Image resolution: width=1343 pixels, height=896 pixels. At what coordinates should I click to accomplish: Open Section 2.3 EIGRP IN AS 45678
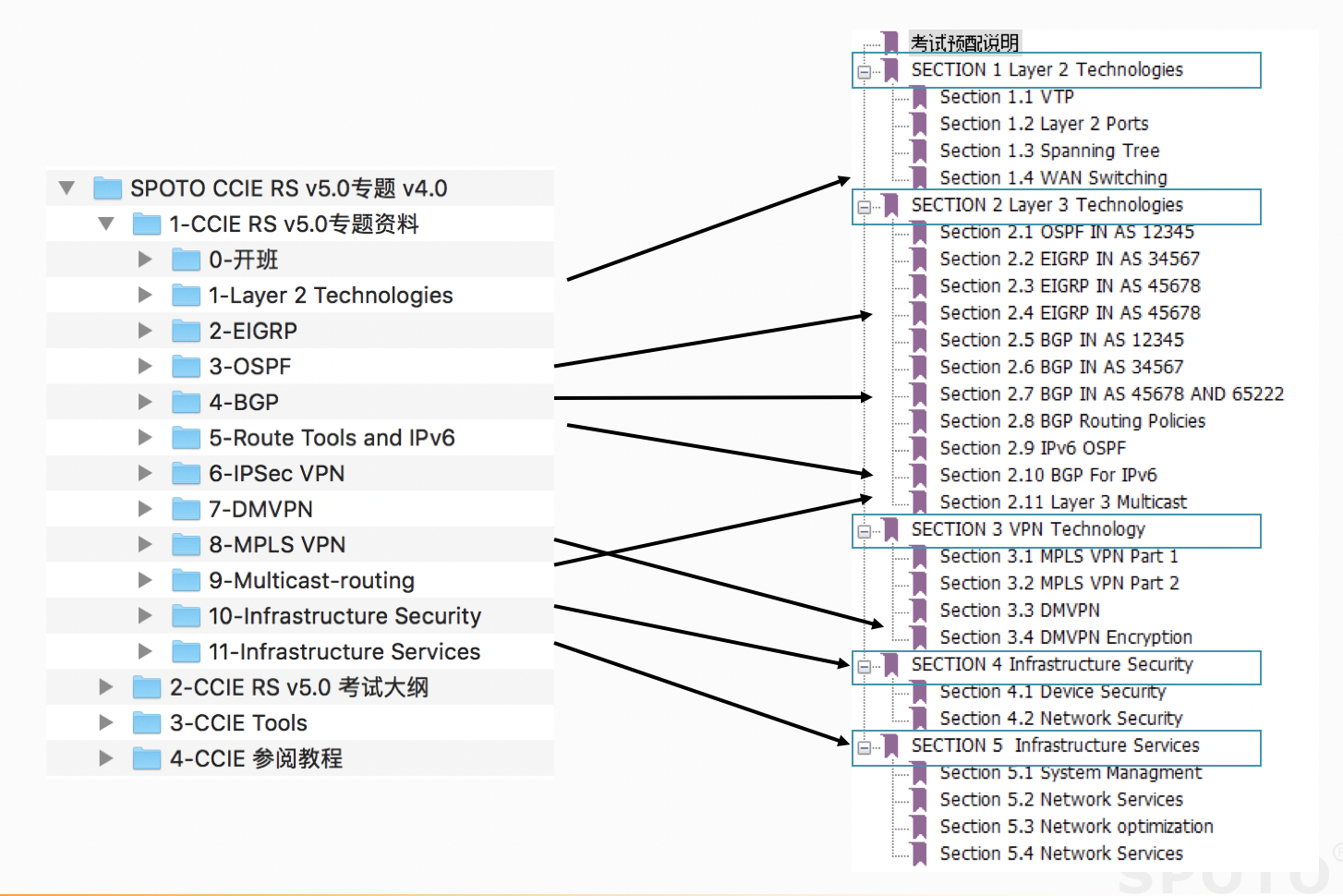1070,286
